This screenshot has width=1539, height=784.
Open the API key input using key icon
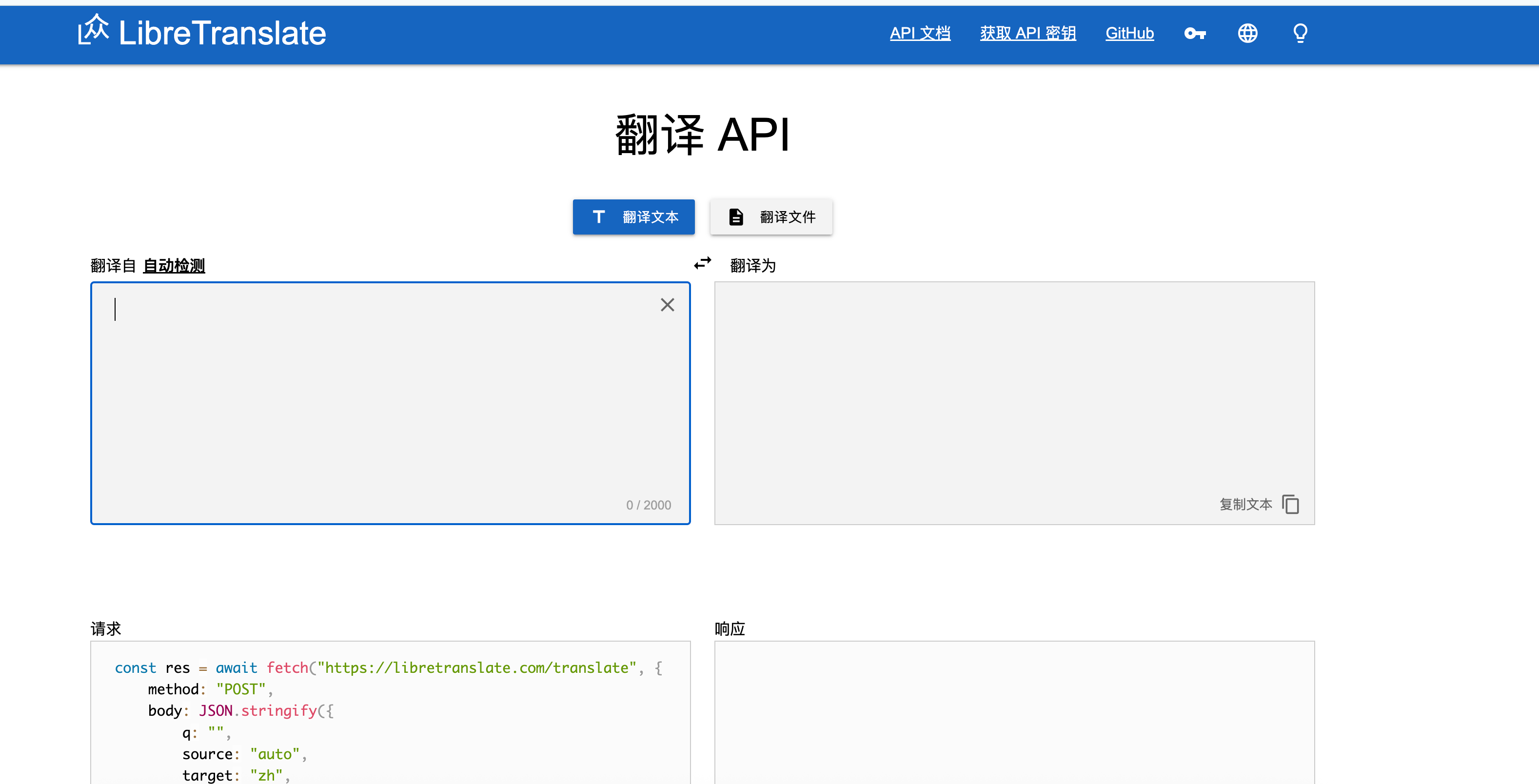pyautogui.click(x=1195, y=33)
